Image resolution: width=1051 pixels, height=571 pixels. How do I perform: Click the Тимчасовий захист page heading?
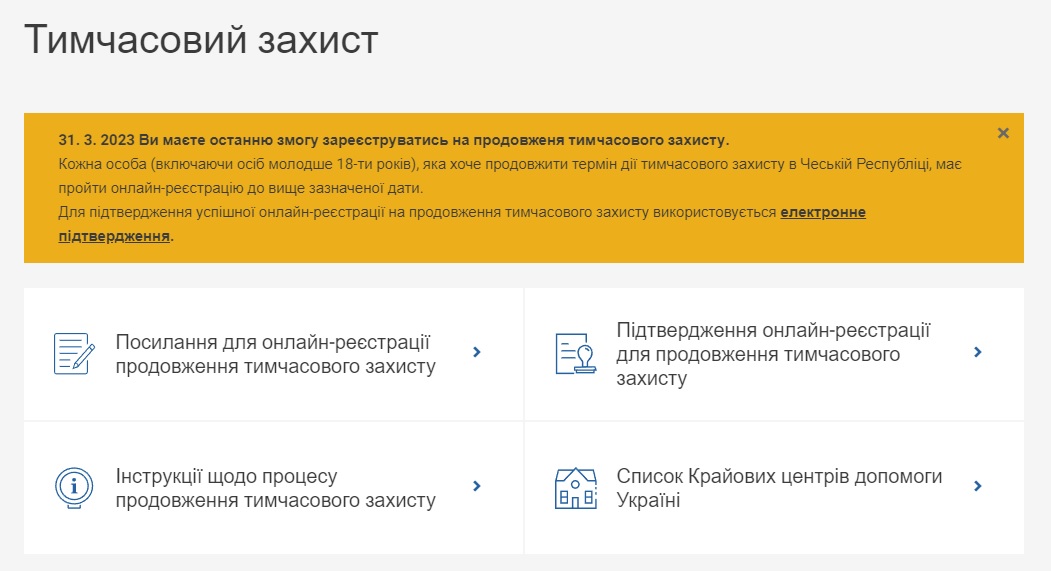(x=201, y=39)
